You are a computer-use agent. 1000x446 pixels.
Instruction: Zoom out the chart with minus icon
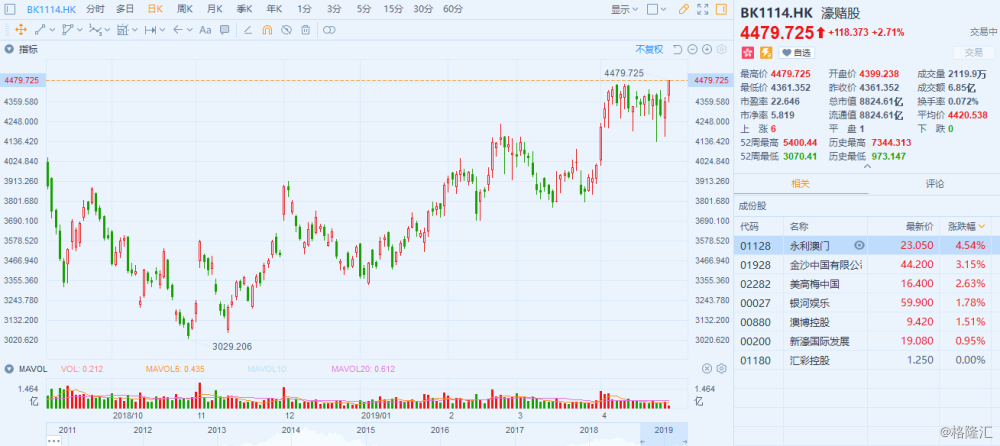pos(692,49)
